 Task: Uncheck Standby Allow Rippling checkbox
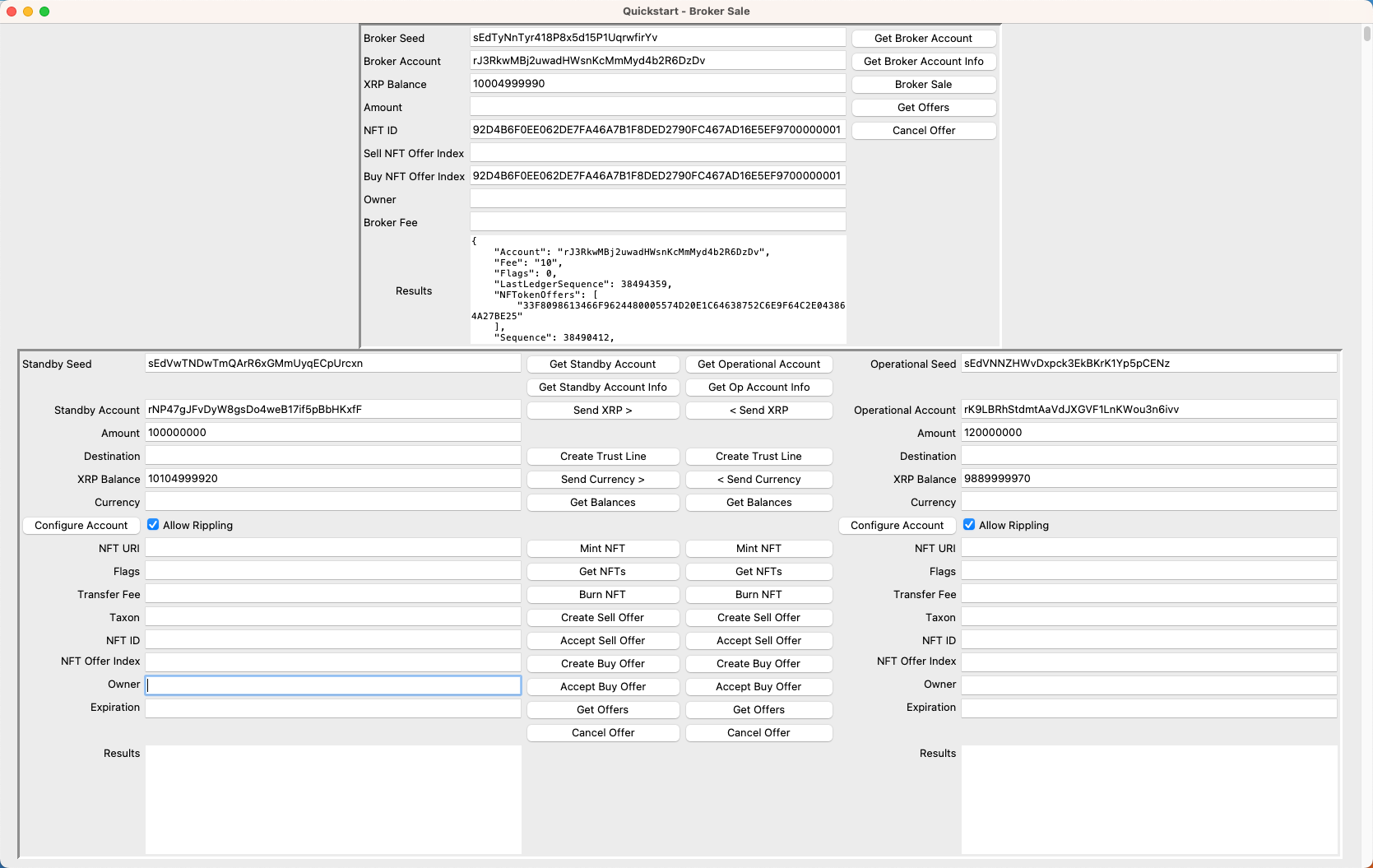153,525
